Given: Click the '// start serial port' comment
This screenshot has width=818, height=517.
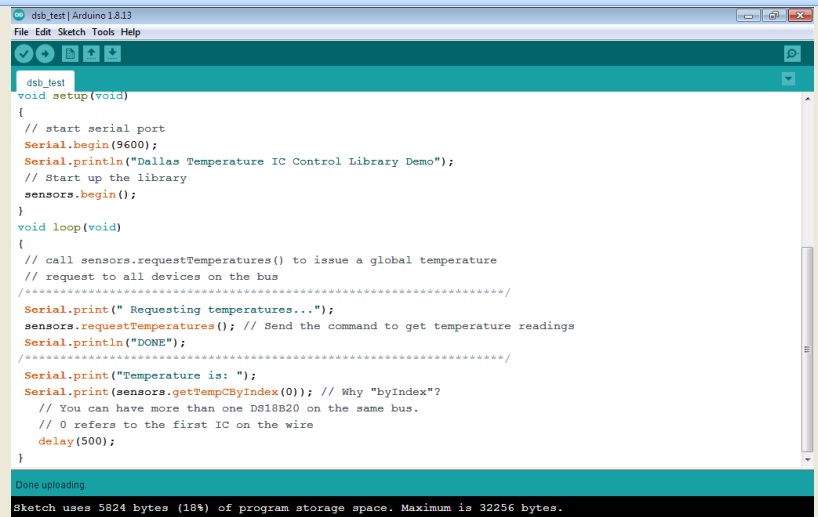Looking at the screenshot, I should (94, 129).
